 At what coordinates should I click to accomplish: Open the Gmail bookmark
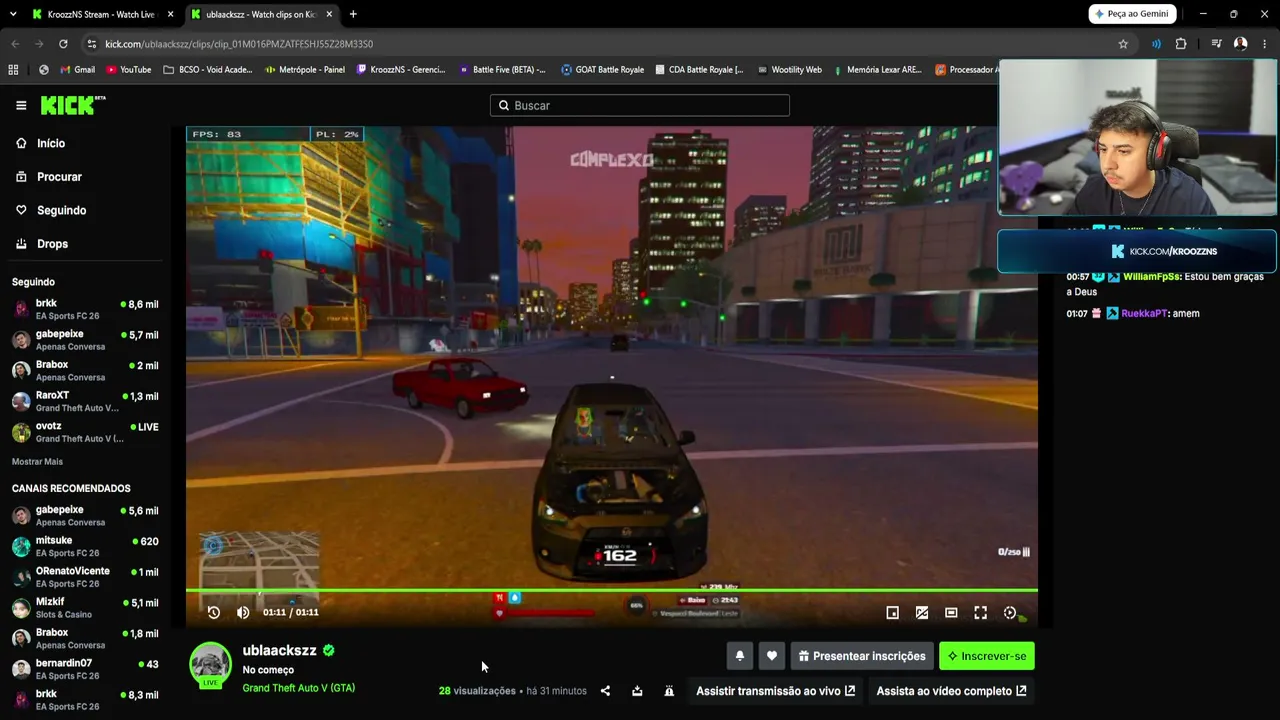[78, 70]
